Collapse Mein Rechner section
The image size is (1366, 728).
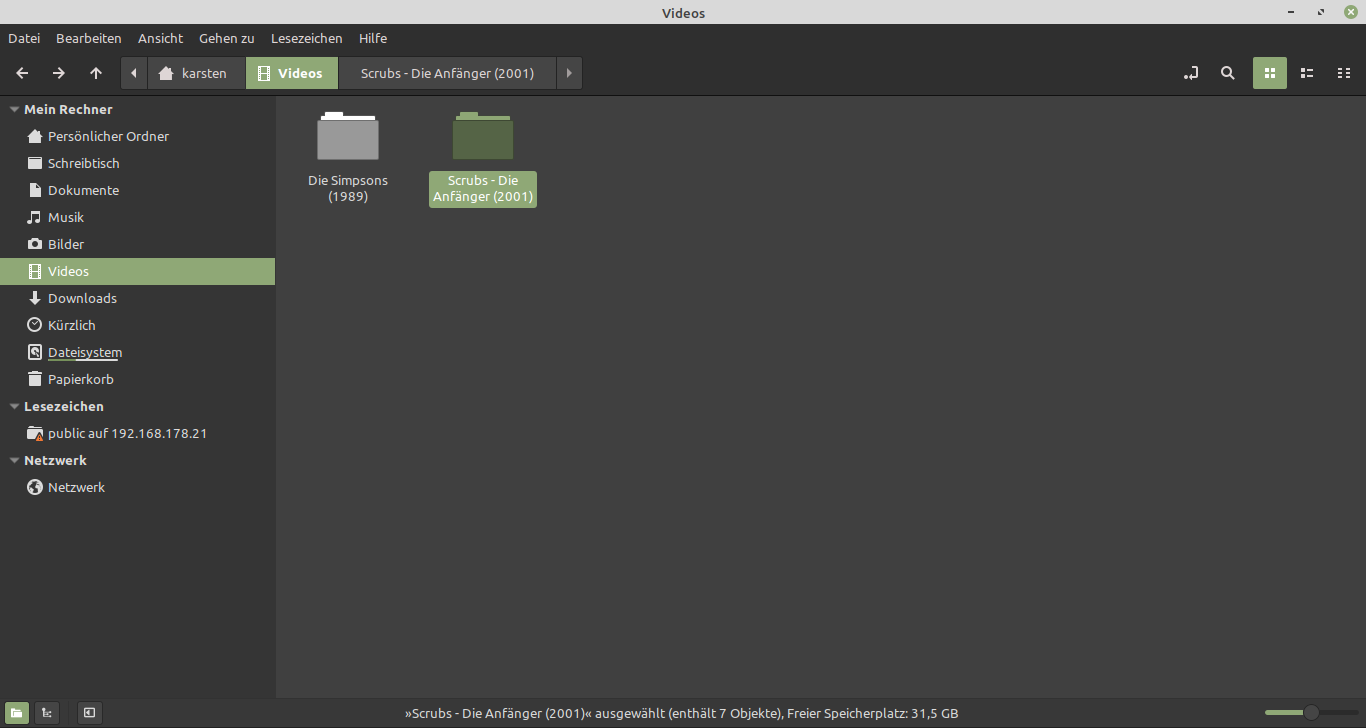[14, 109]
